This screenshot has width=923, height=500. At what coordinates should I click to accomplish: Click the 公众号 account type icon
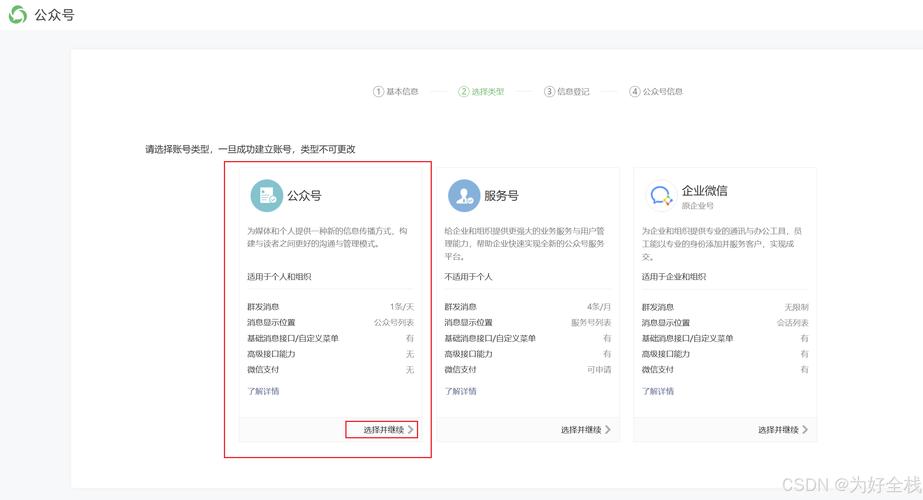point(266,196)
